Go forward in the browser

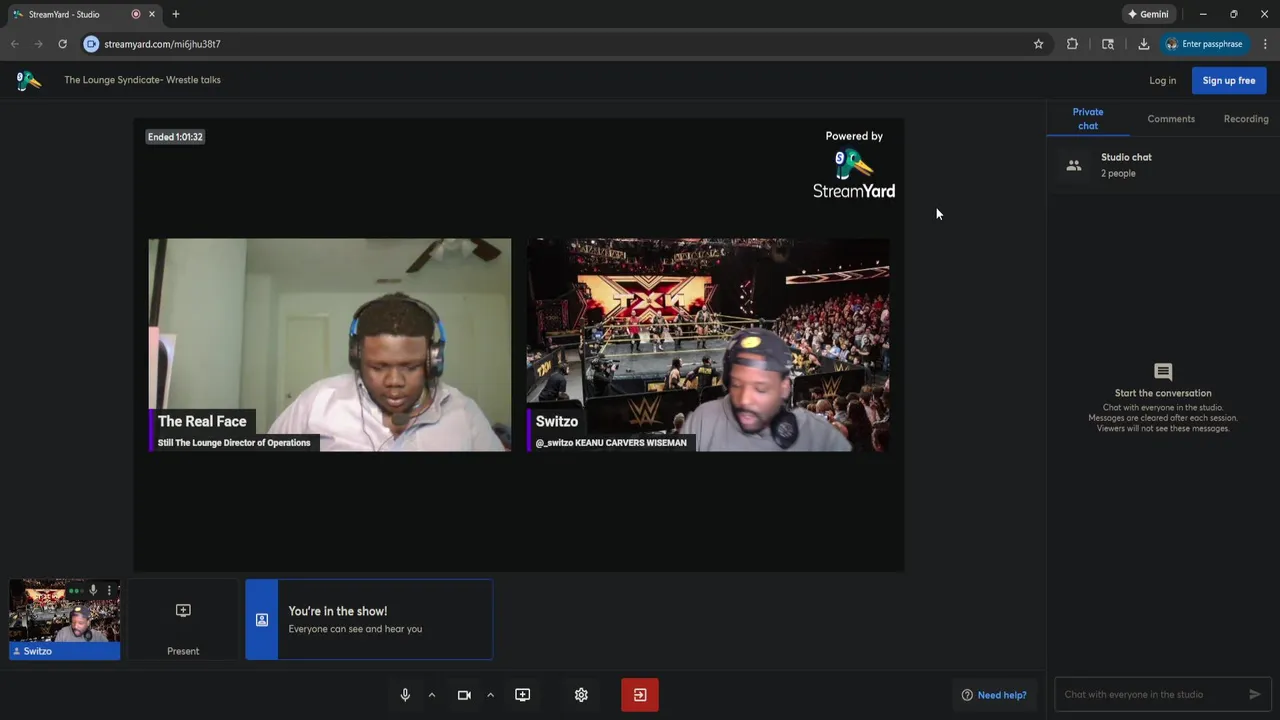[x=38, y=44]
